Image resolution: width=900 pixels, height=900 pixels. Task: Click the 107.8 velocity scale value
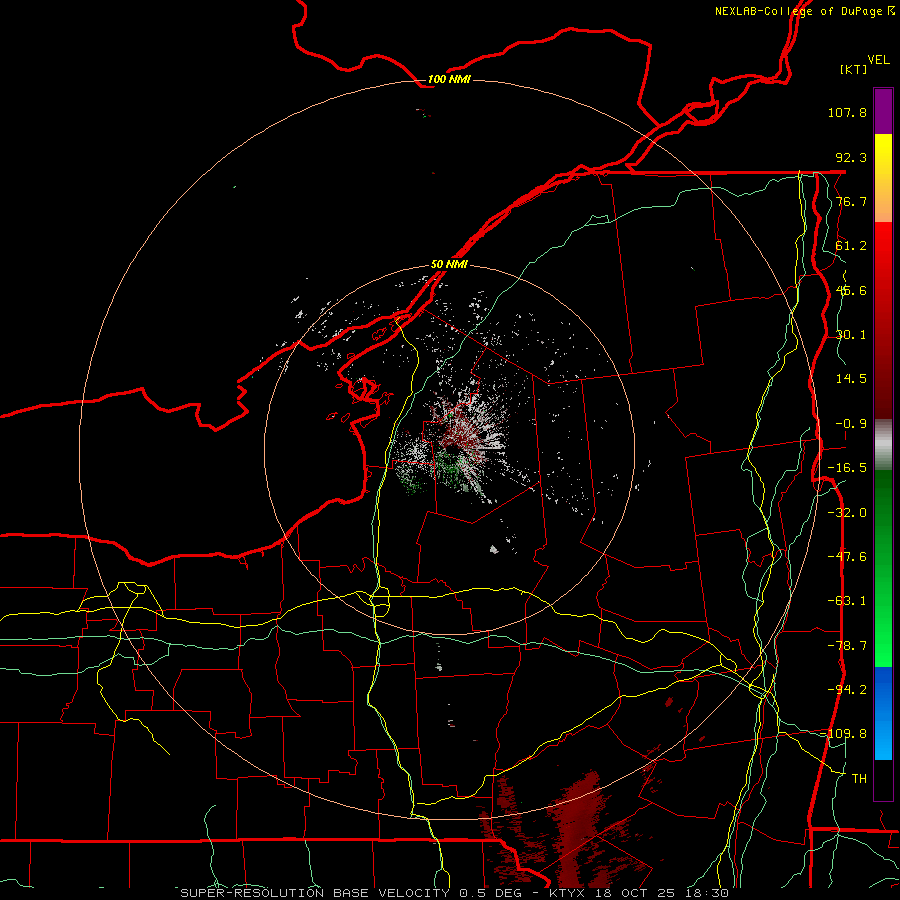(x=847, y=112)
